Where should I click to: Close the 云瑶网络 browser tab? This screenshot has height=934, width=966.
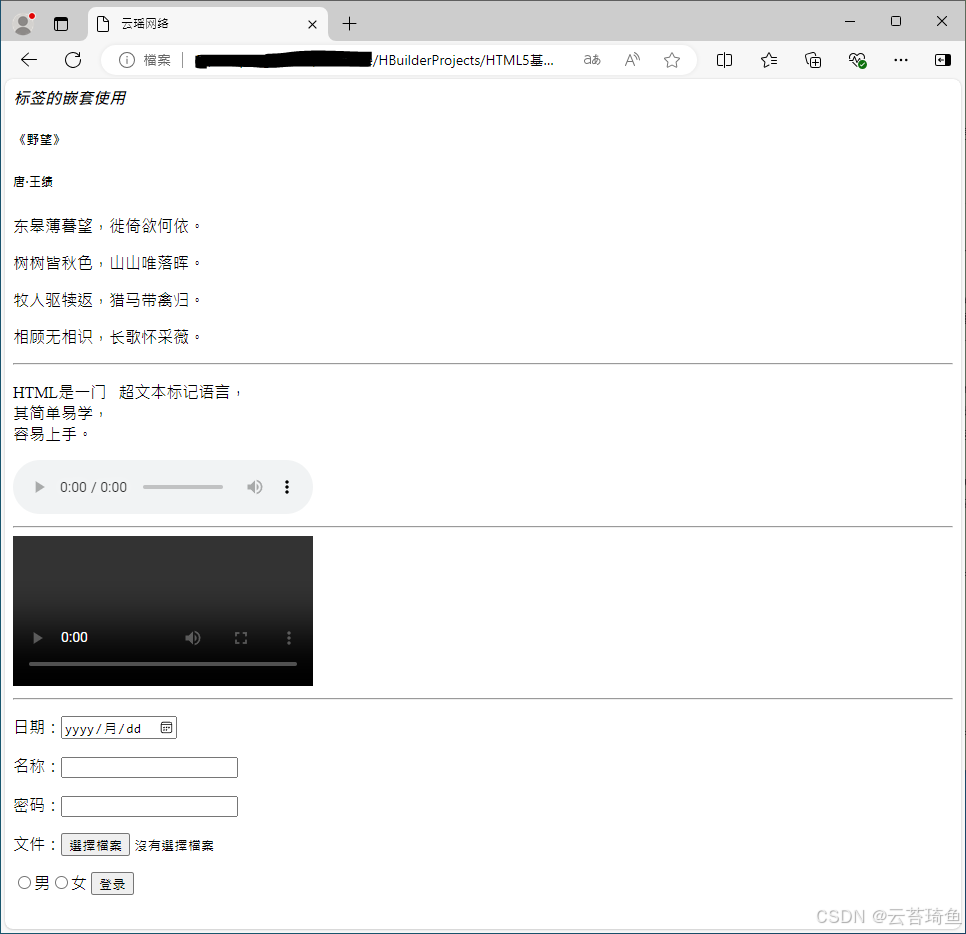(x=312, y=24)
